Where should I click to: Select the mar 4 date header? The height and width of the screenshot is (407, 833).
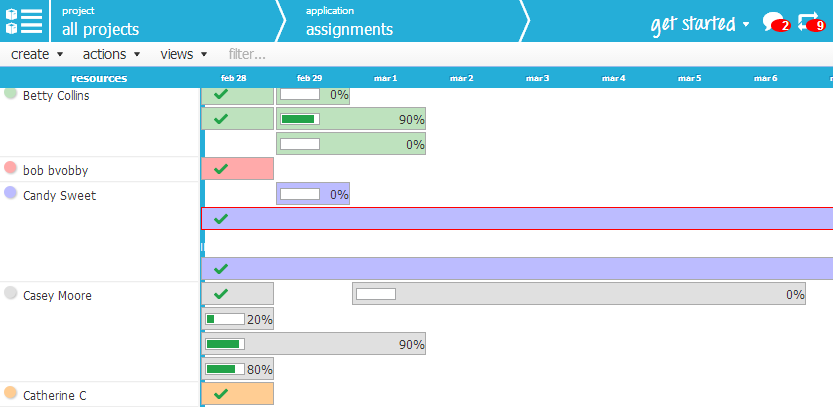[x=614, y=78]
